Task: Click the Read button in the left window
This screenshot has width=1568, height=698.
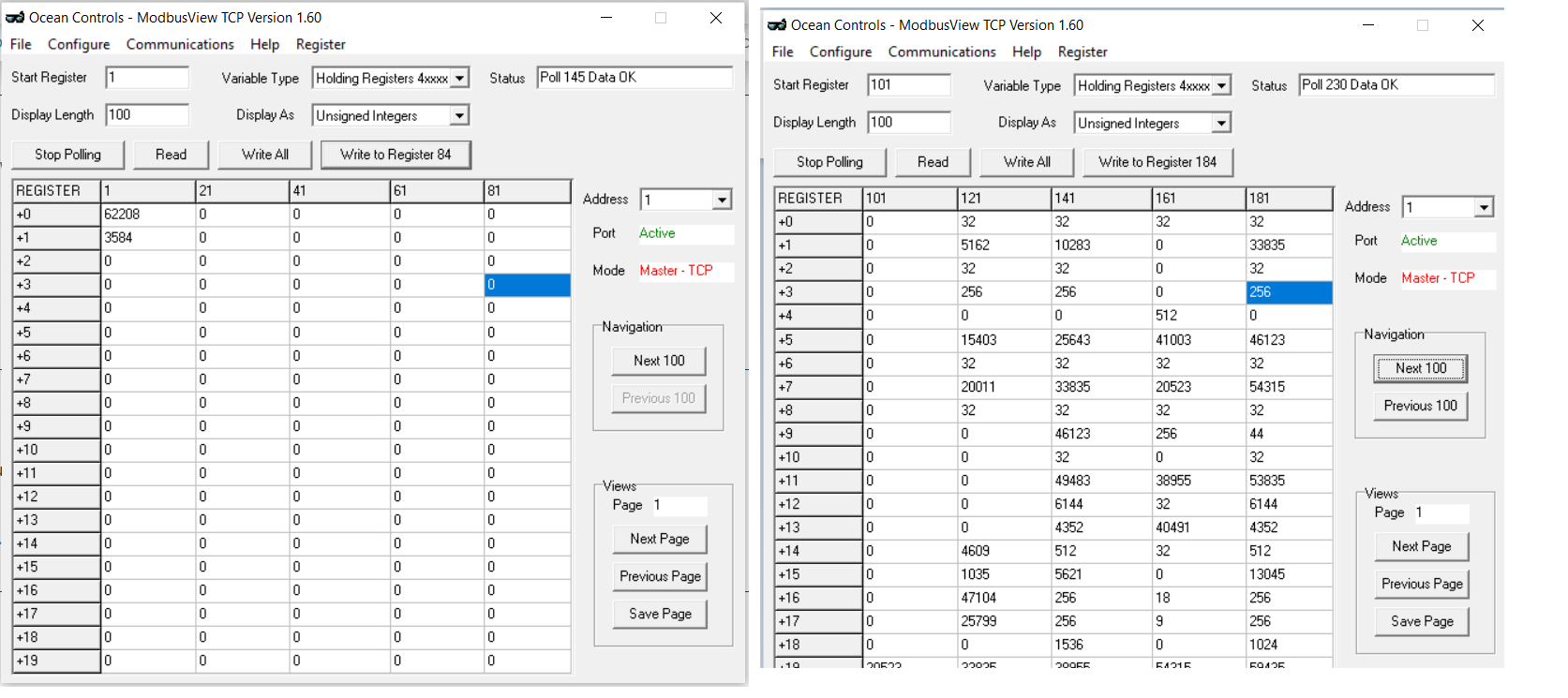Action: (x=171, y=155)
